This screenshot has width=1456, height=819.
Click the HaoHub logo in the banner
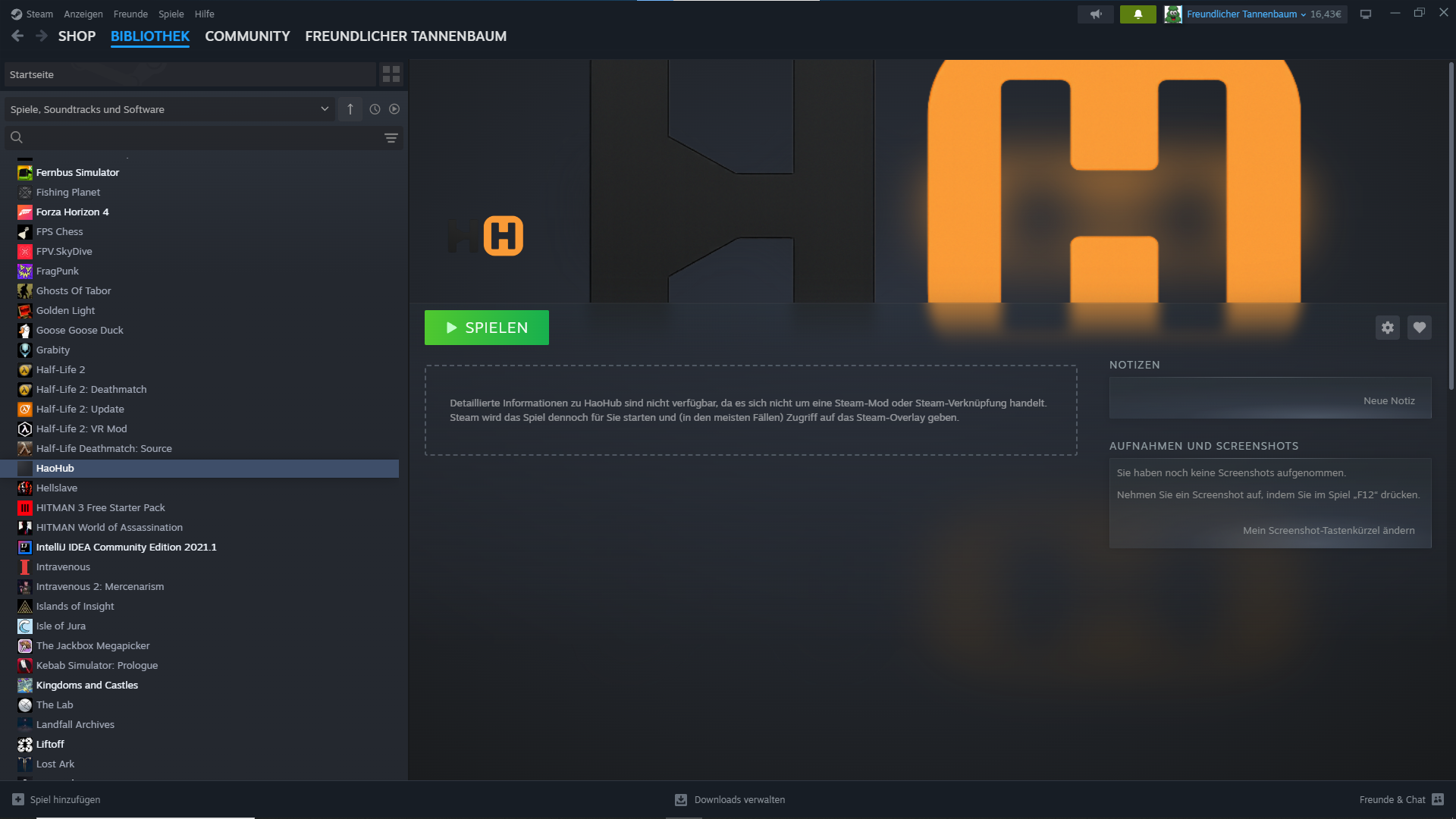point(485,236)
